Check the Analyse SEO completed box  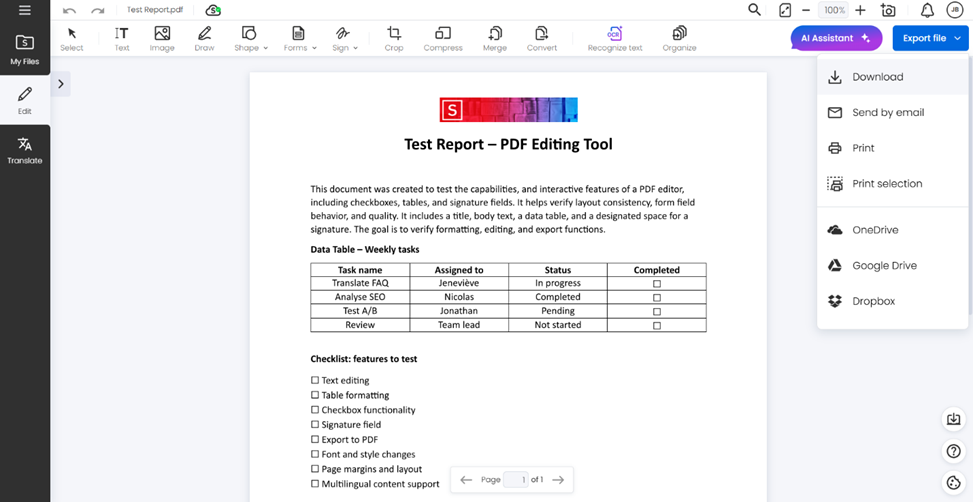click(x=657, y=297)
